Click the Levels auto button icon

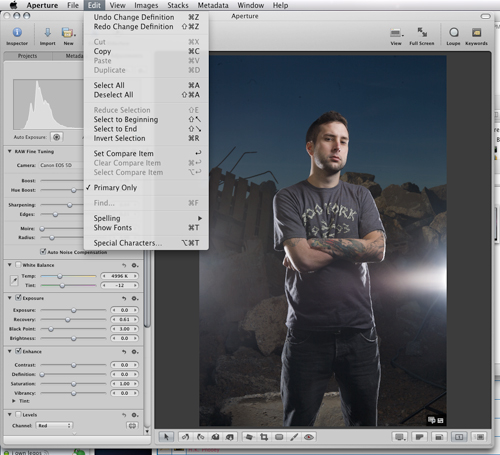(x=132, y=426)
